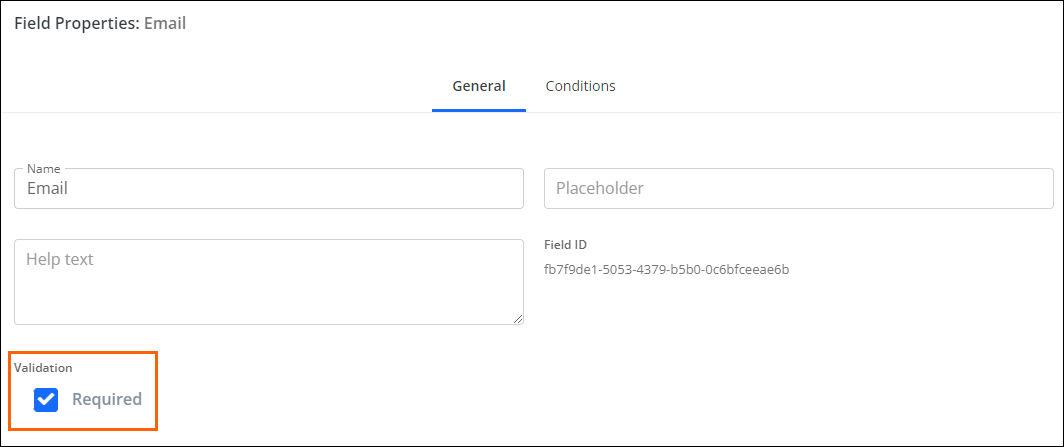Click into the Placeholder input field
This screenshot has width=1064, height=447.
click(x=799, y=189)
